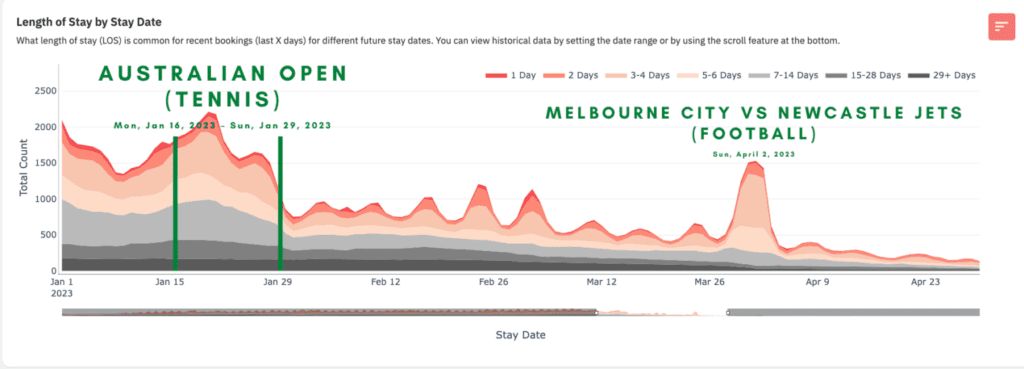1024x369 pixels.
Task: Click the Jan 15 x-axis label
Action: tap(170, 282)
